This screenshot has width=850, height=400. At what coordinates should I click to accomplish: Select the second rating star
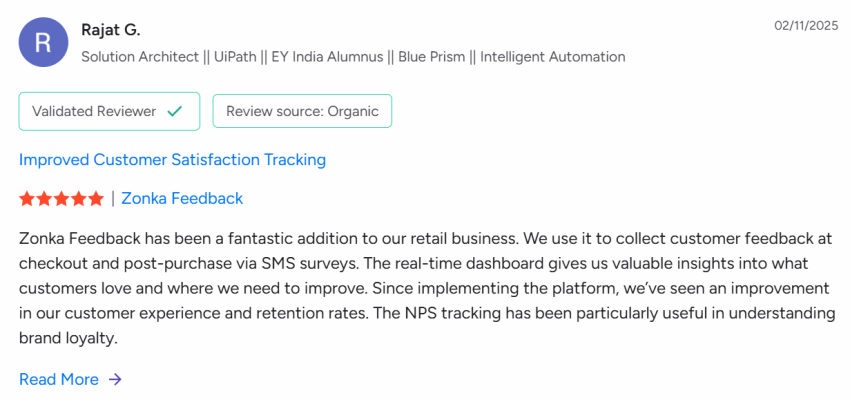pos(44,198)
